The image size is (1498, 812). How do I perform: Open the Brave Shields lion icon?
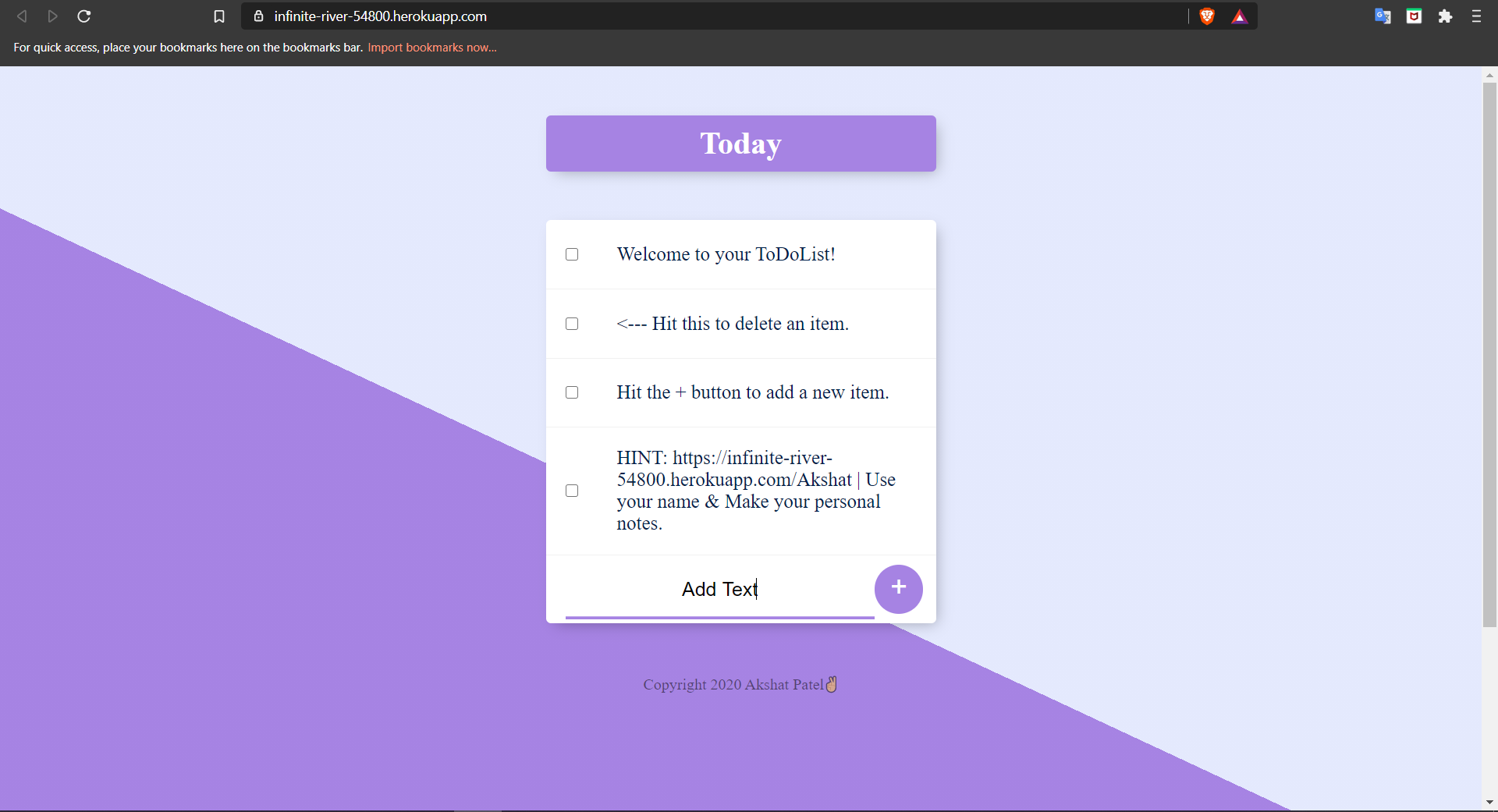[x=1207, y=16]
